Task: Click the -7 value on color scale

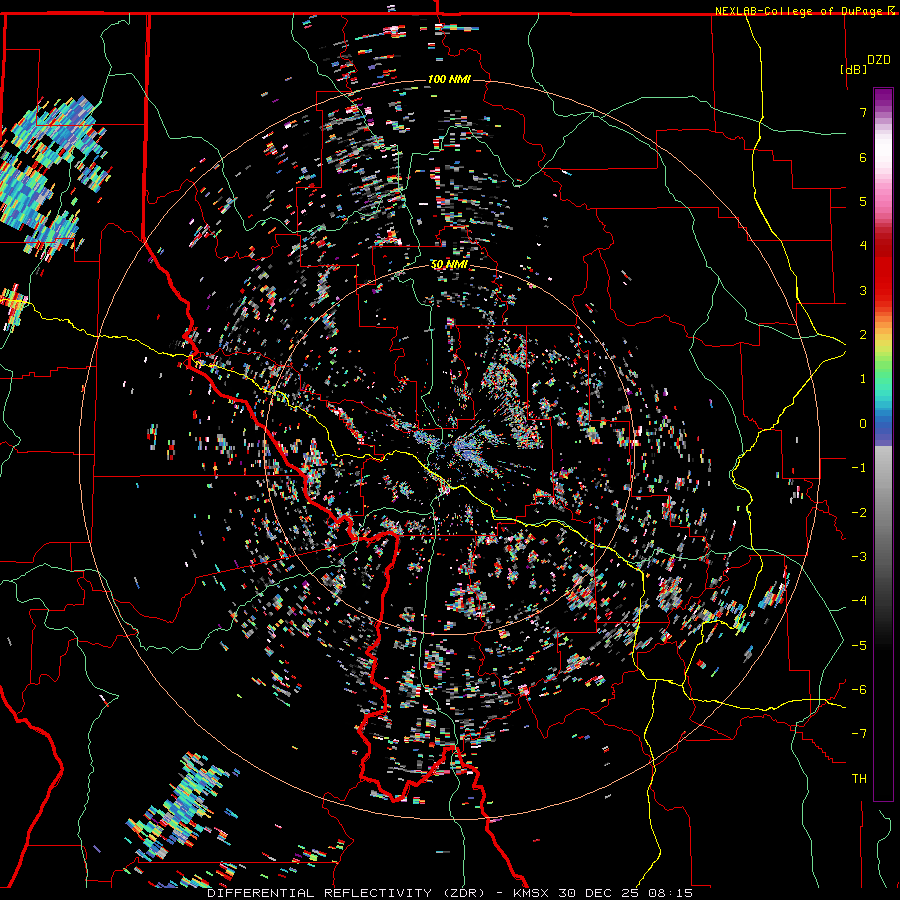Action: (x=859, y=734)
